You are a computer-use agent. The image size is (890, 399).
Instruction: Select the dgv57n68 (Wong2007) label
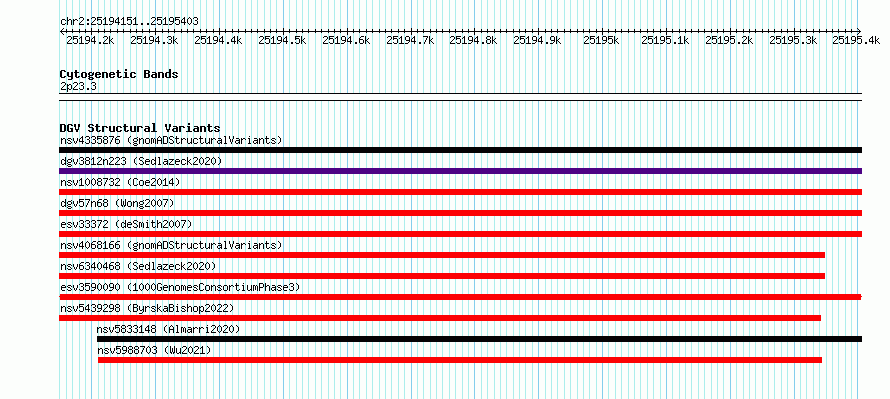(117, 203)
